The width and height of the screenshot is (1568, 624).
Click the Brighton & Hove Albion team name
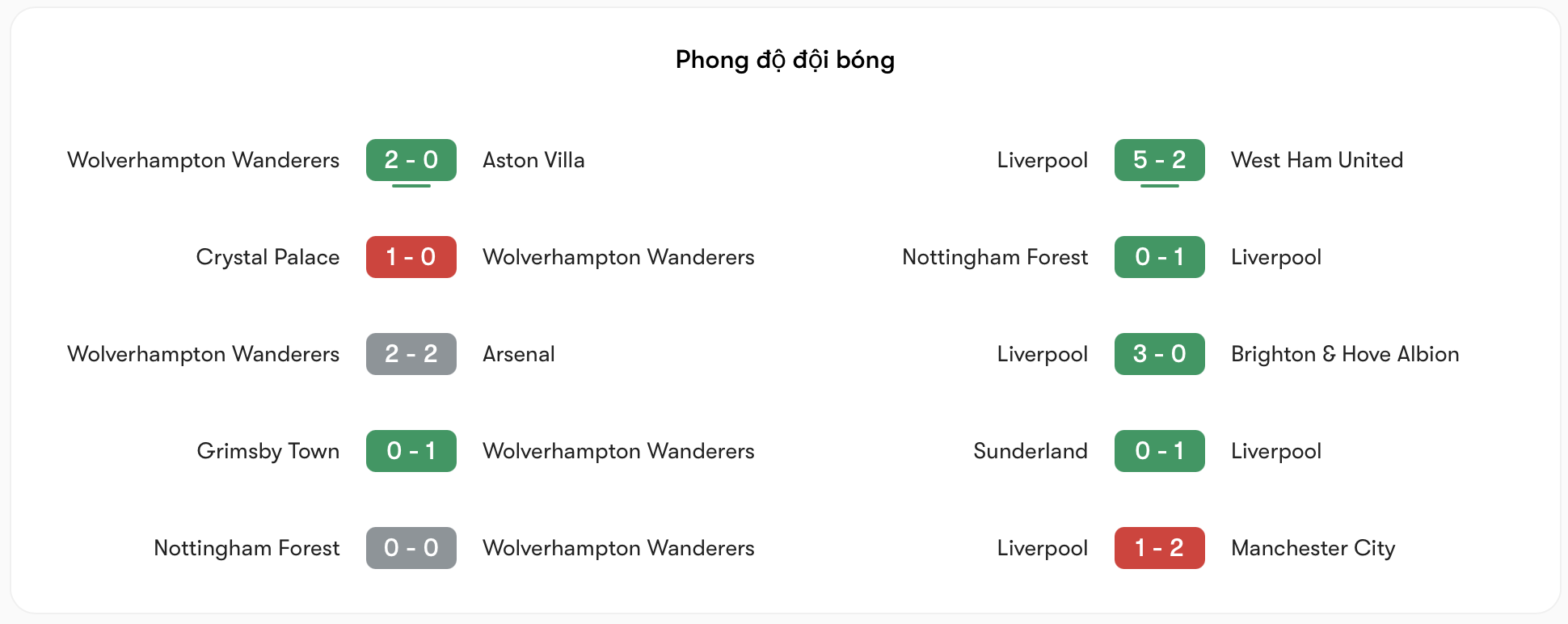coord(1345,354)
